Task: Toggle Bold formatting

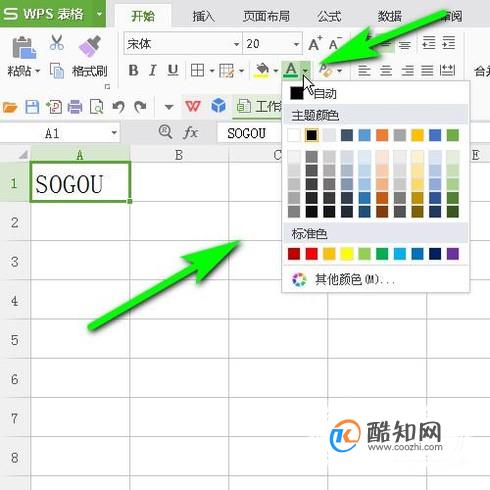Action: 133,70
